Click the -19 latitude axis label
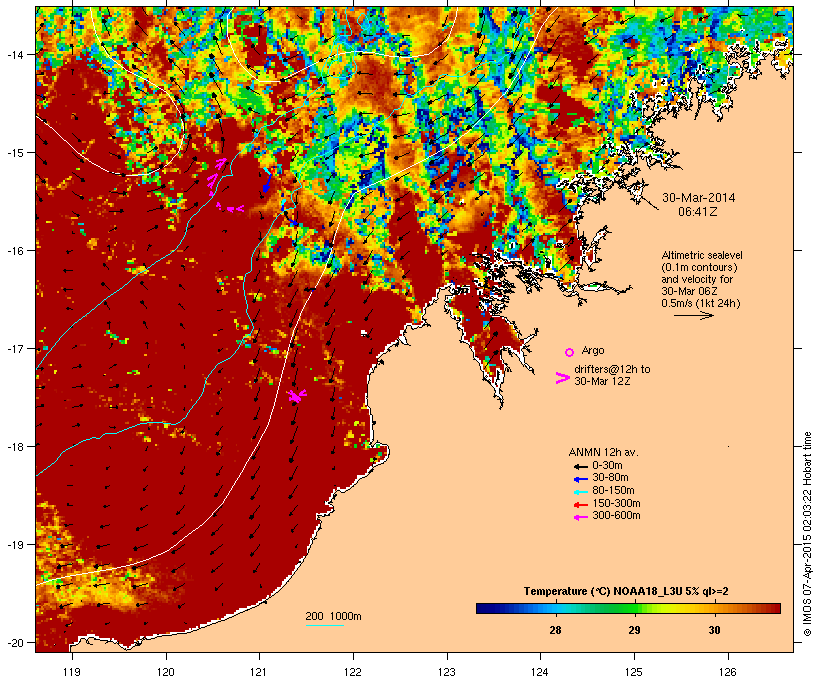This screenshot has width=820, height=680. tap(14, 545)
